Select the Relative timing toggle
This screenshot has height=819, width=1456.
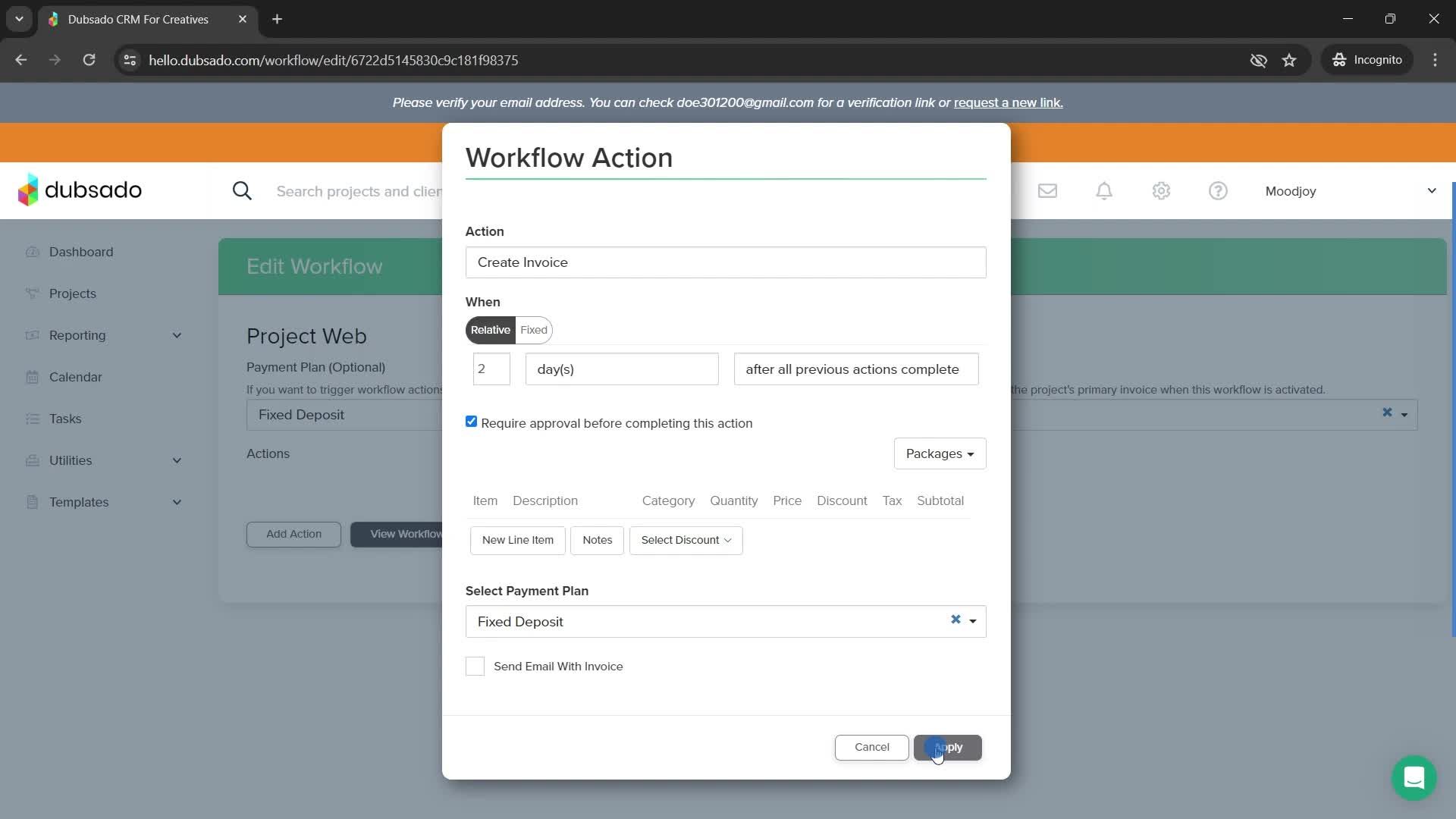click(x=490, y=330)
